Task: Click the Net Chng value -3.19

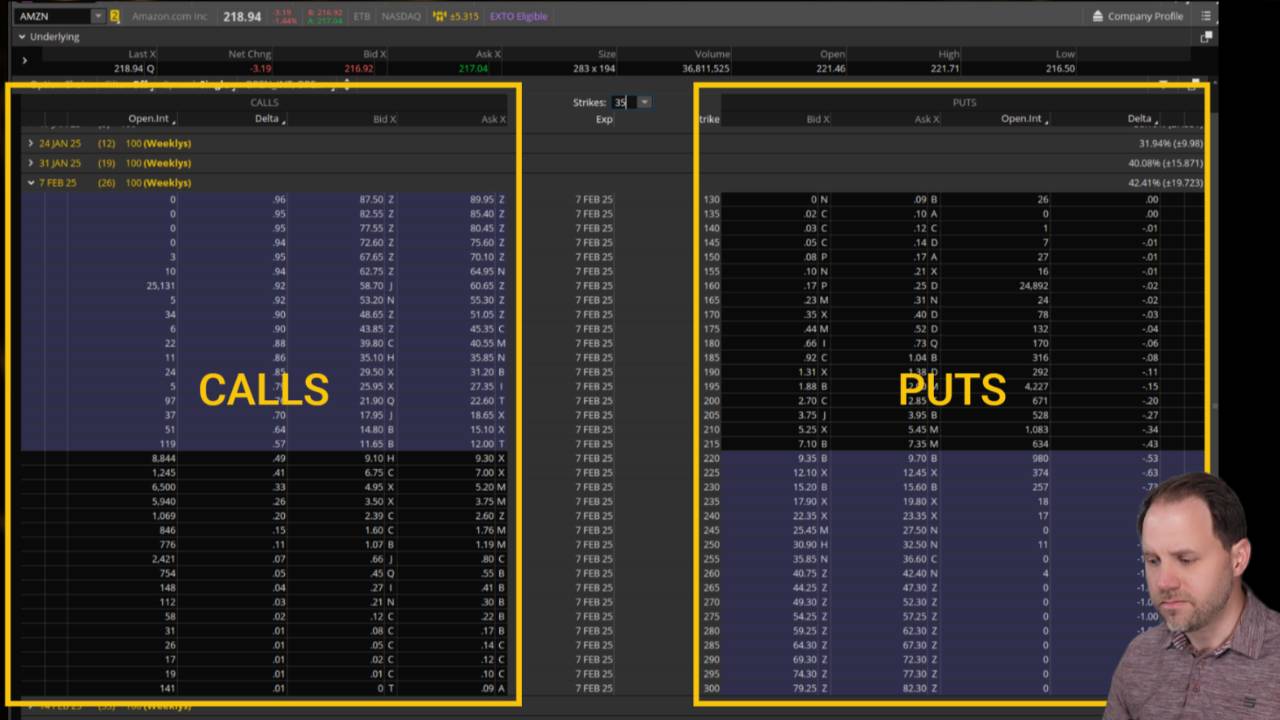Action: [261, 68]
